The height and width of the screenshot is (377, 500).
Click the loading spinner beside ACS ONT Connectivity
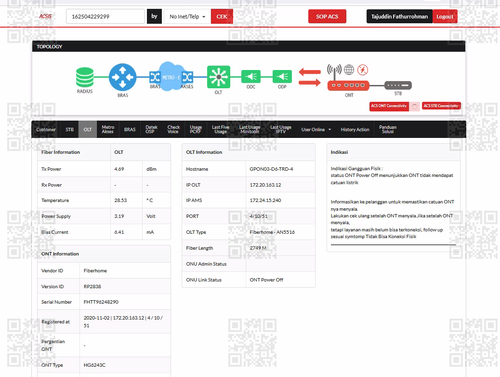pos(414,106)
